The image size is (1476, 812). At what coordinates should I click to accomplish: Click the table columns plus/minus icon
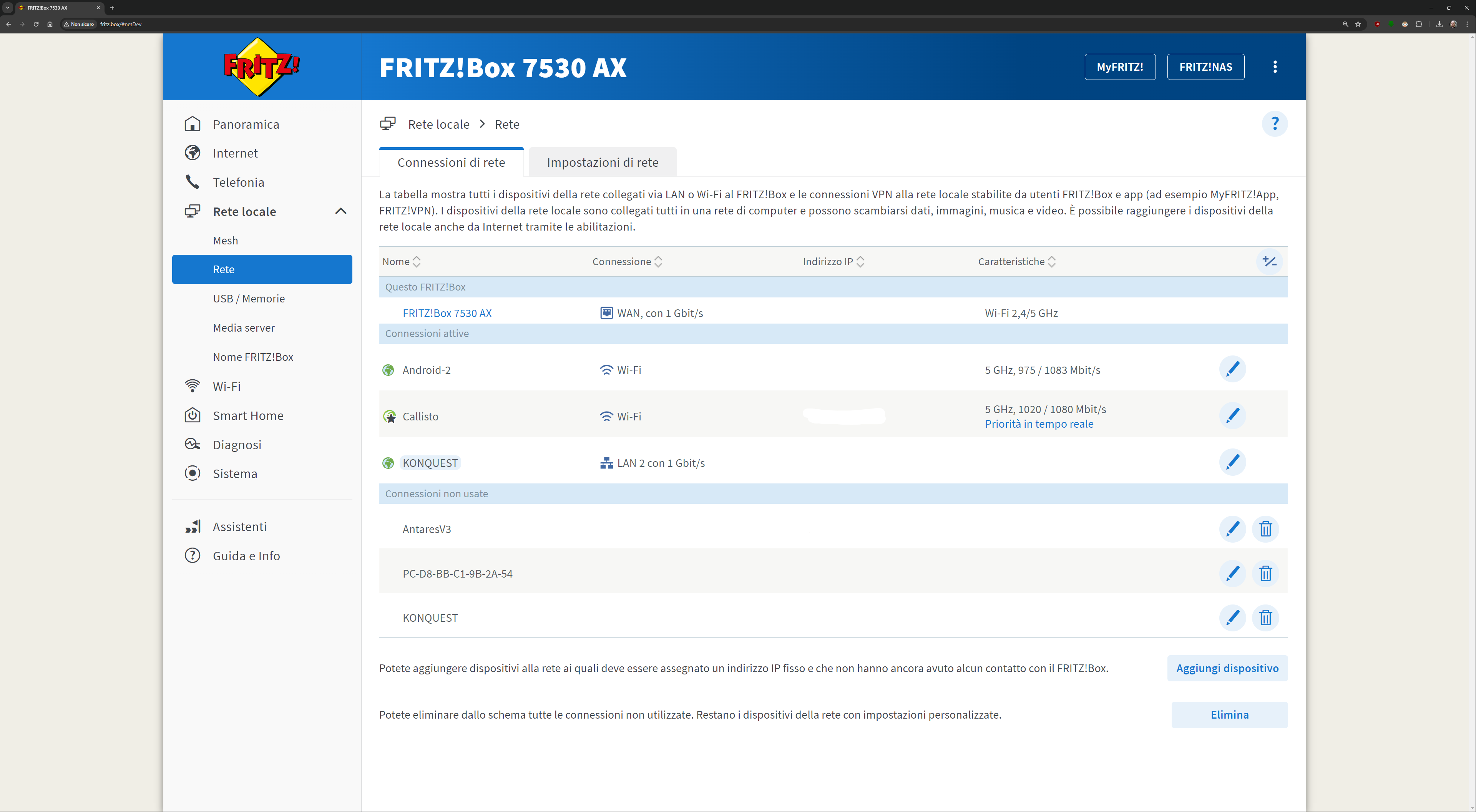[1269, 261]
